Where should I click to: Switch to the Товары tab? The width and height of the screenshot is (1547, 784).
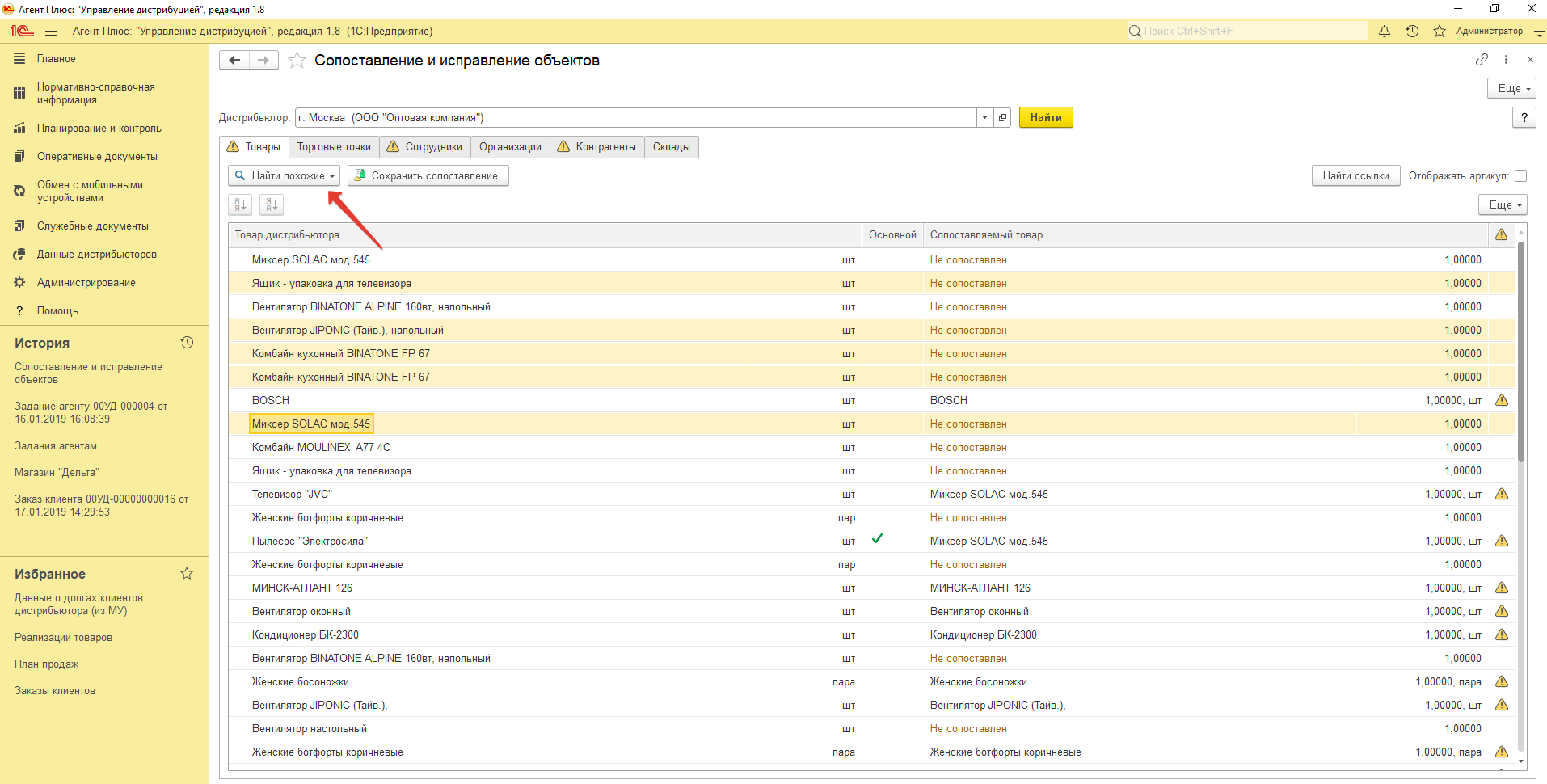(x=254, y=146)
